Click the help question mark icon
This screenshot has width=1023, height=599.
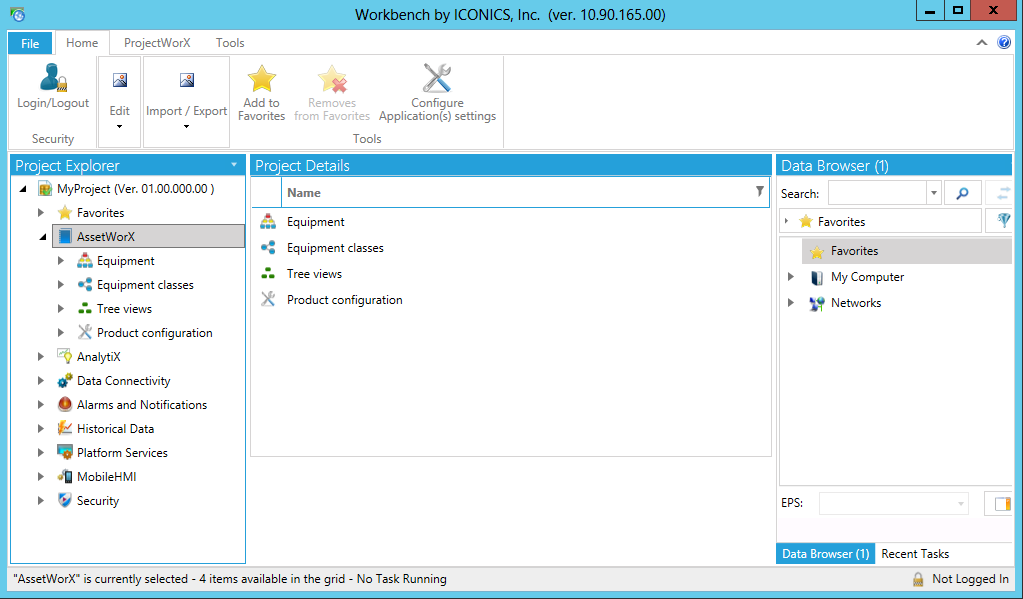click(x=1004, y=43)
